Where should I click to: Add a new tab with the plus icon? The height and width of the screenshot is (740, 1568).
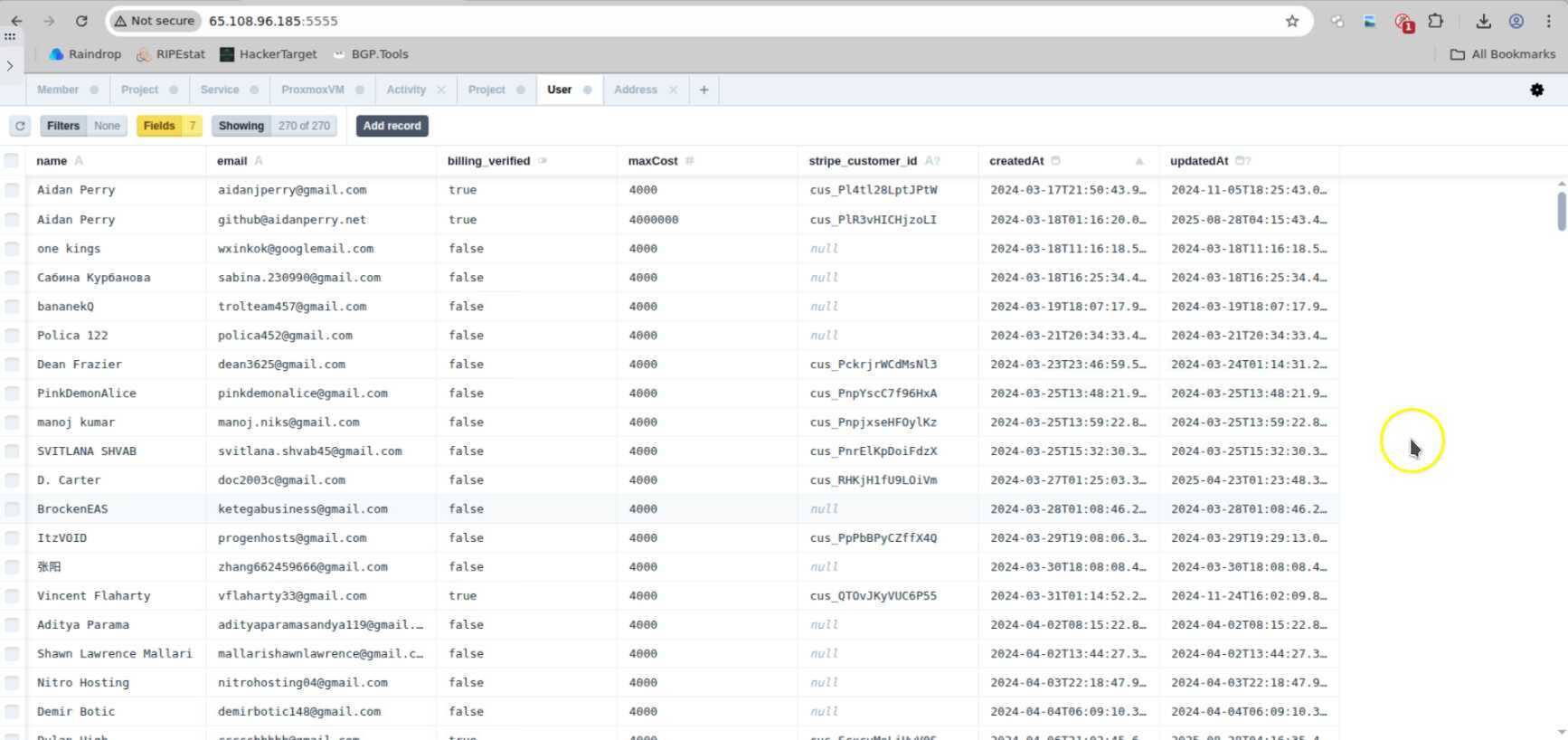pos(704,90)
